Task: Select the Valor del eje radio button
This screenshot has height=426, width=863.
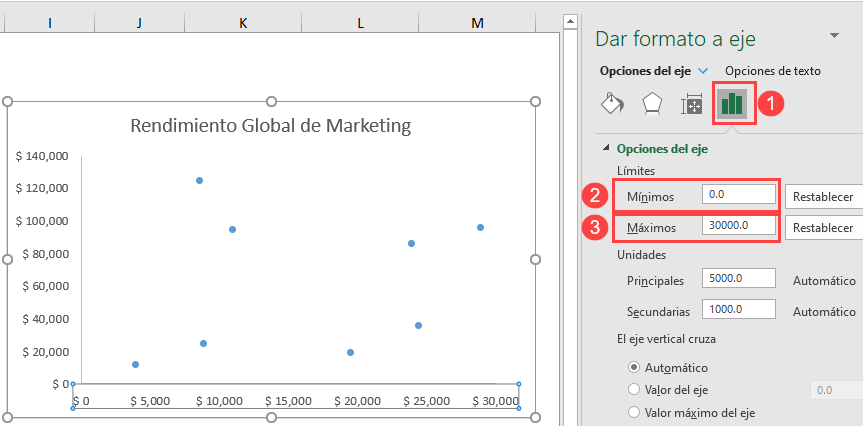Action: [x=634, y=389]
